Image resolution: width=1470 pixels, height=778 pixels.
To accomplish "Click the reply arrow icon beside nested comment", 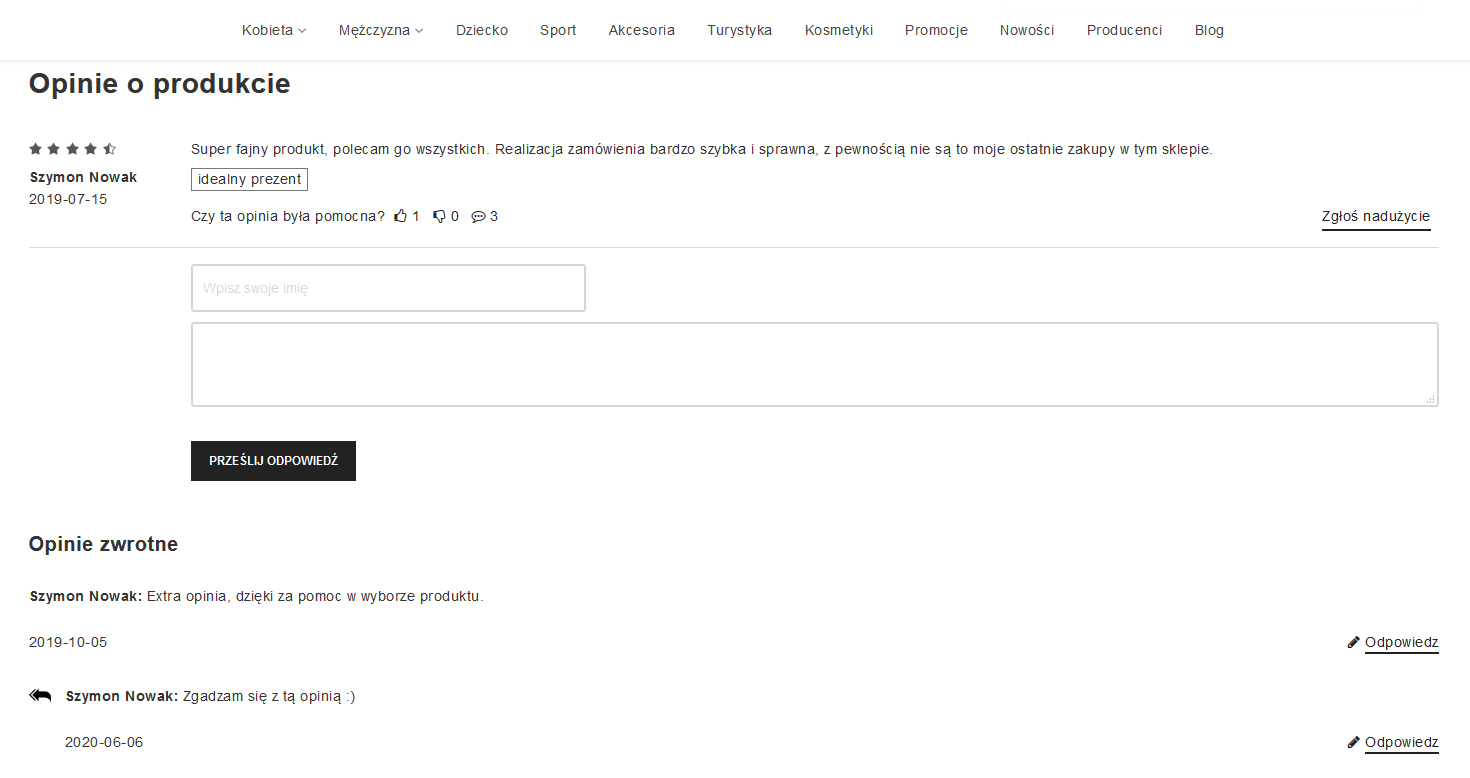I will 40,696.
